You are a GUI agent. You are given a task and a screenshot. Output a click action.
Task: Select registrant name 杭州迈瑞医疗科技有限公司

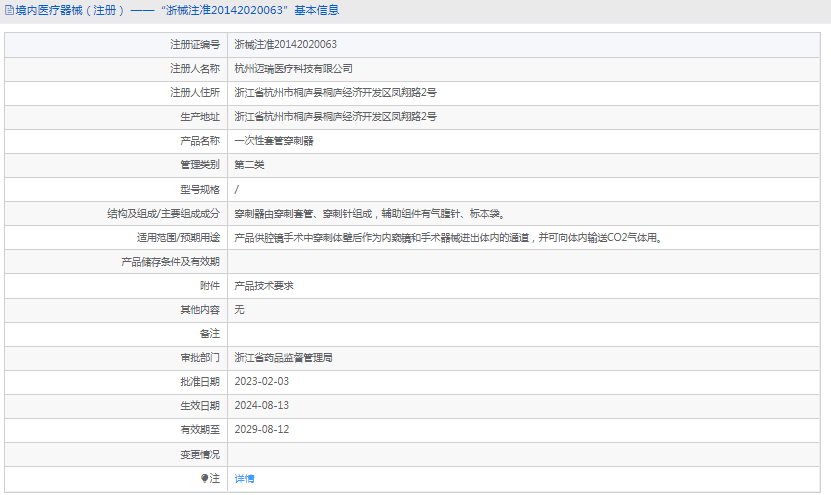294,68
